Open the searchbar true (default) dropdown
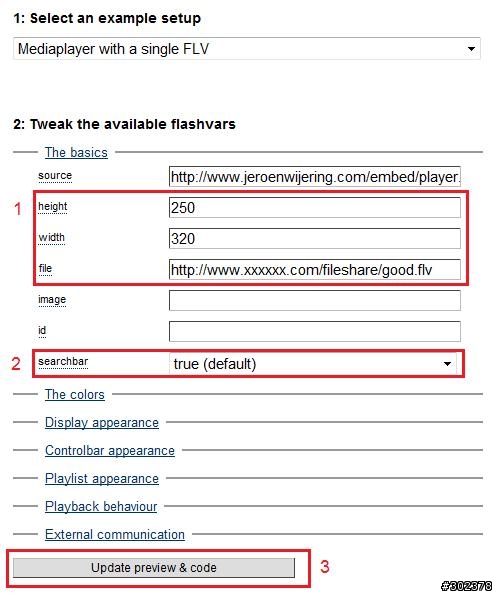The width and height of the screenshot is (497, 594). [313, 364]
